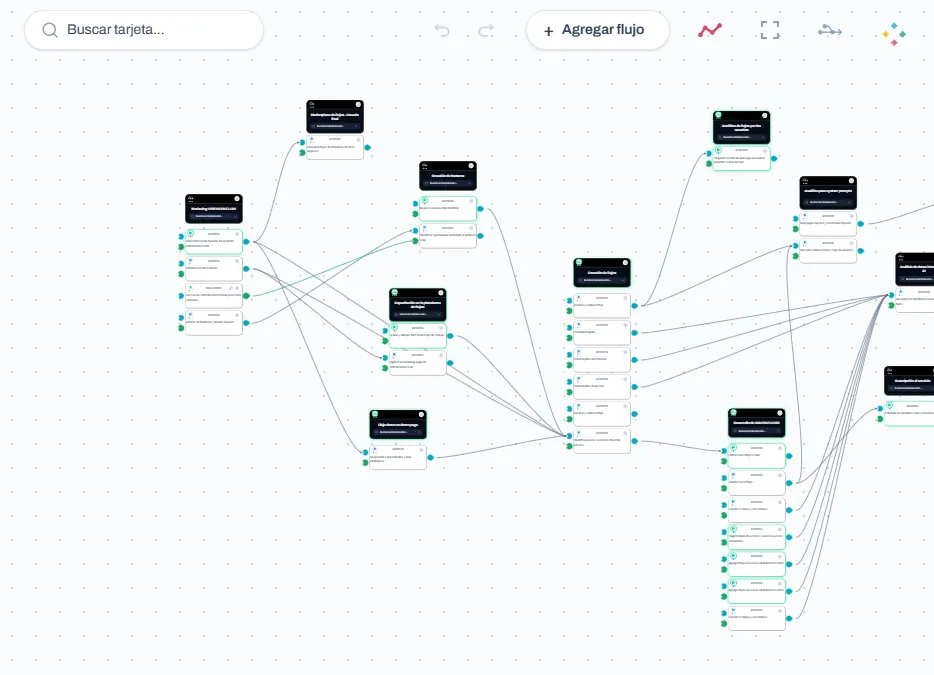934x675 pixels.
Task: Open search field inside 'Creación de banners' header
Action: coord(448,183)
